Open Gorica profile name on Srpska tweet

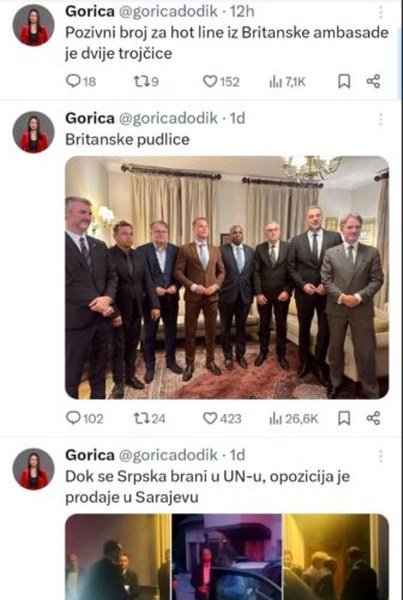(90, 455)
